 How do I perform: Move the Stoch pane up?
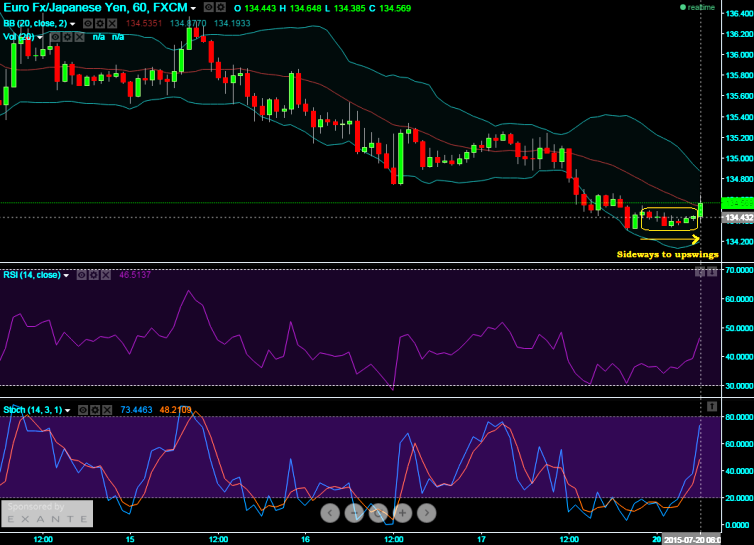pyautogui.click(x=712, y=407)
